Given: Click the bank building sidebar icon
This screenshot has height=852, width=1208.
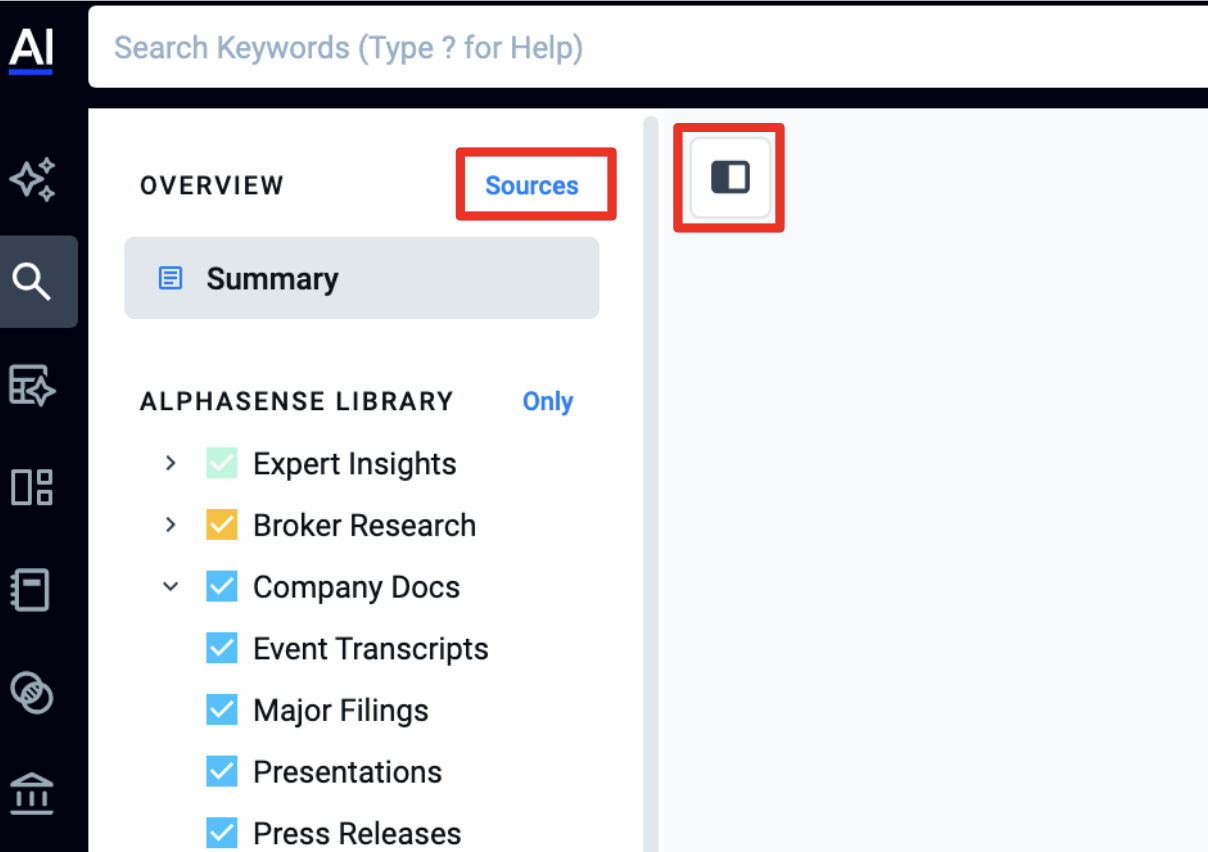Looking at the screenshot, I should click(x=32, y=795).
